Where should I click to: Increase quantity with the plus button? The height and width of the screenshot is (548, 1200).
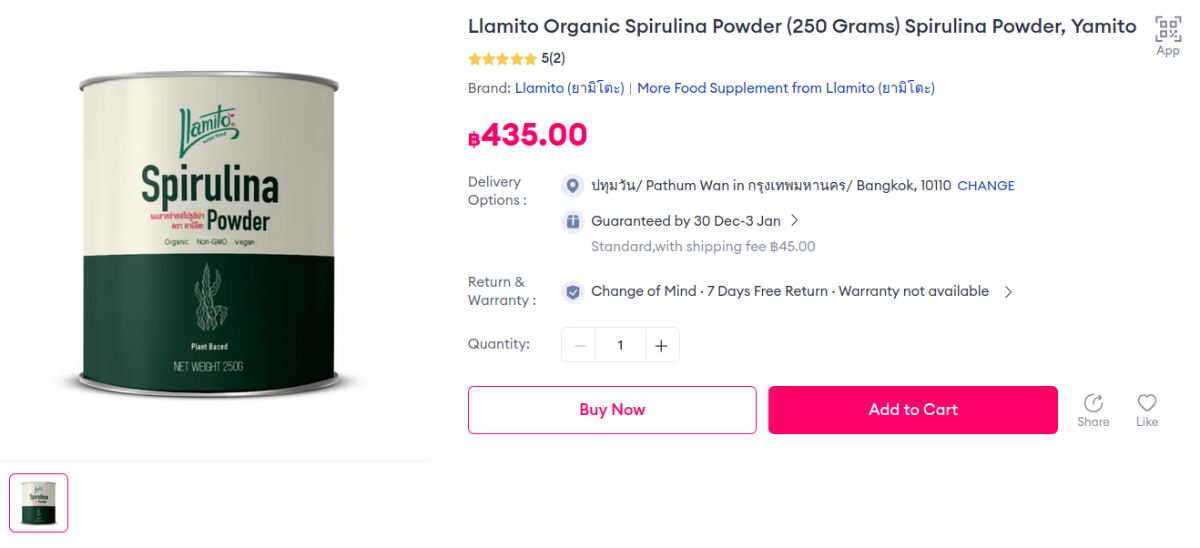(x=661, y=345)
